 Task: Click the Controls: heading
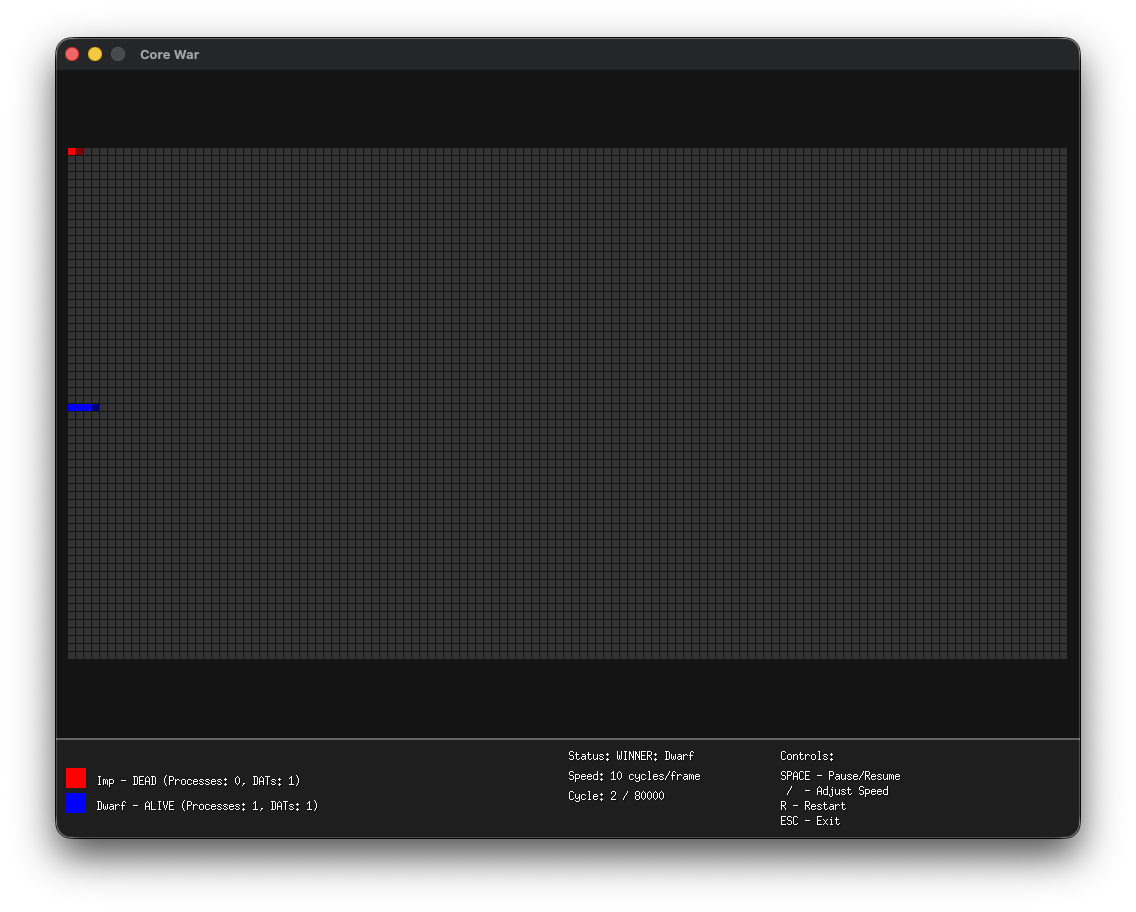click(806, 756)
